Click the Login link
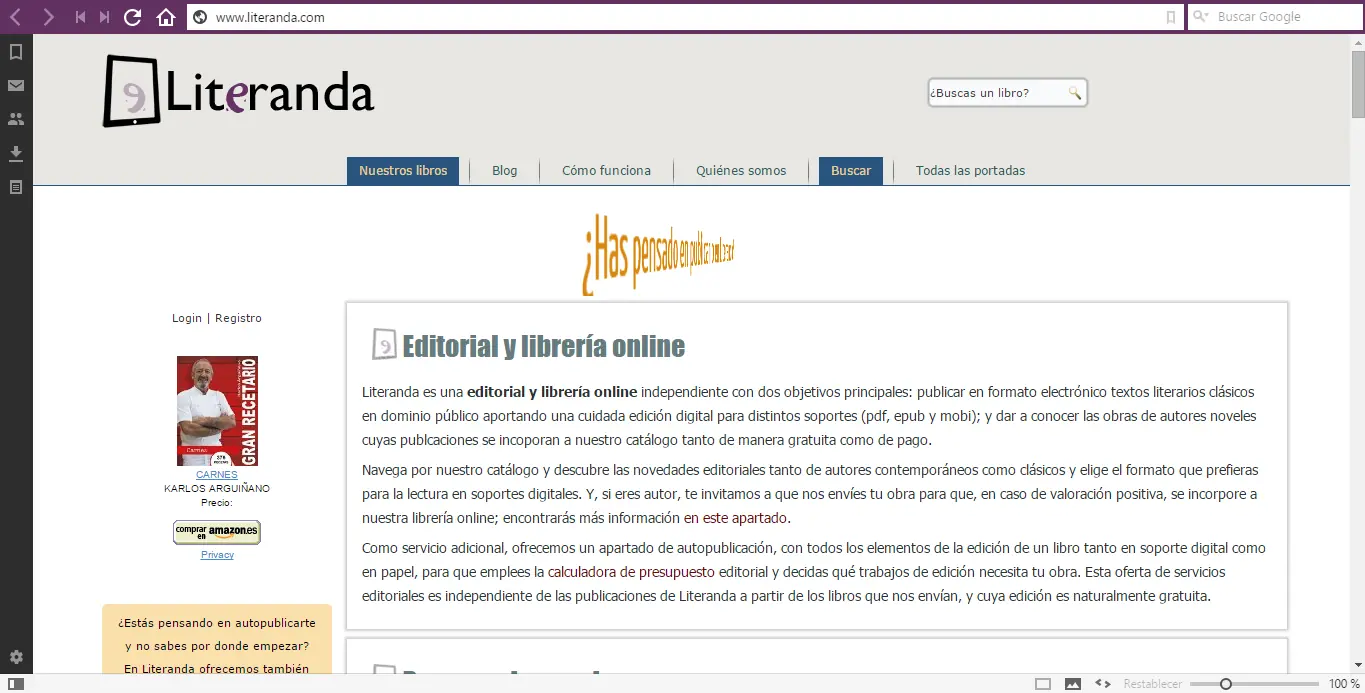The image size is (1365, 693). (x=187, y=318)
